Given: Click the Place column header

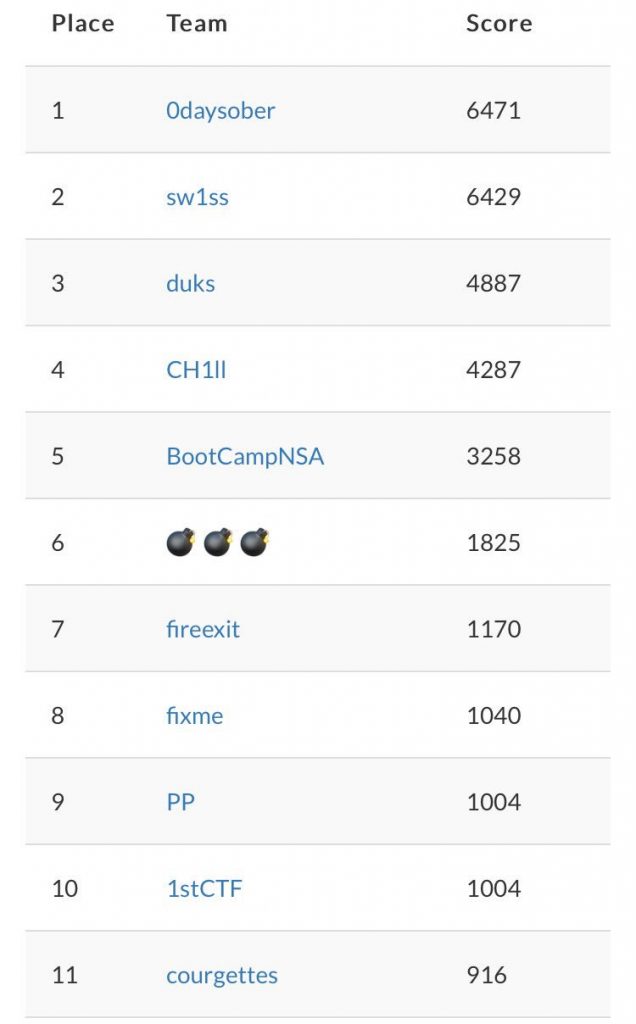Looking at the screenshot, I should click(83, 24).
